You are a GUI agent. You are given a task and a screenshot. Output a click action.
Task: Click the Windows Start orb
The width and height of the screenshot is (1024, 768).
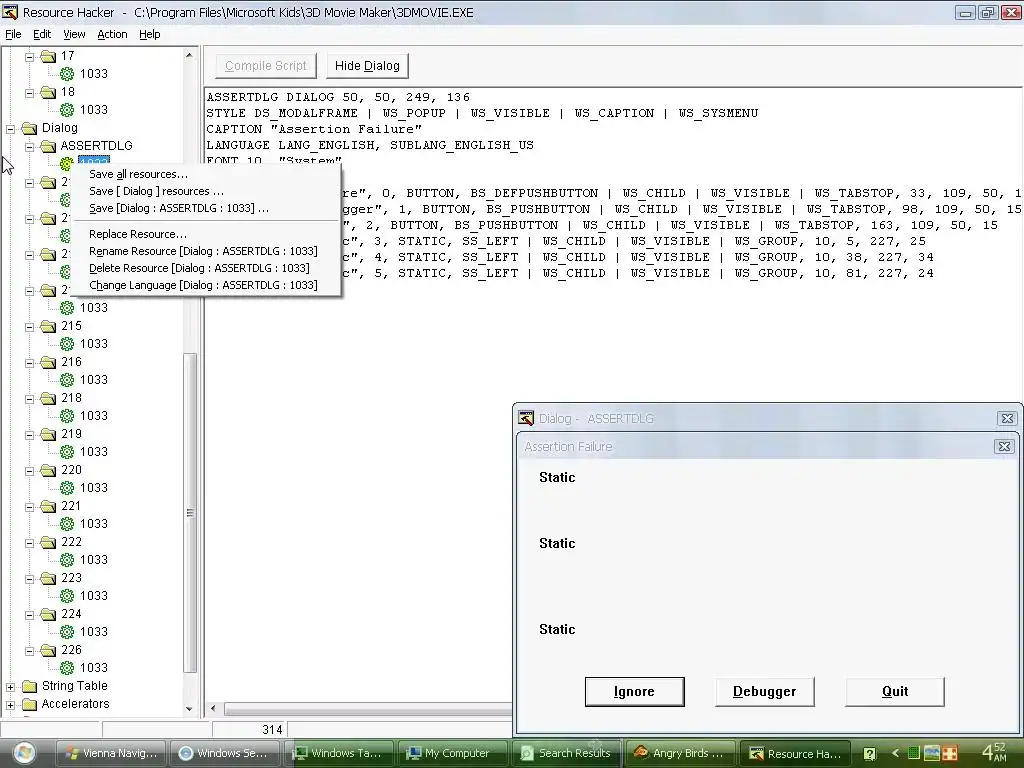(24, 753)
